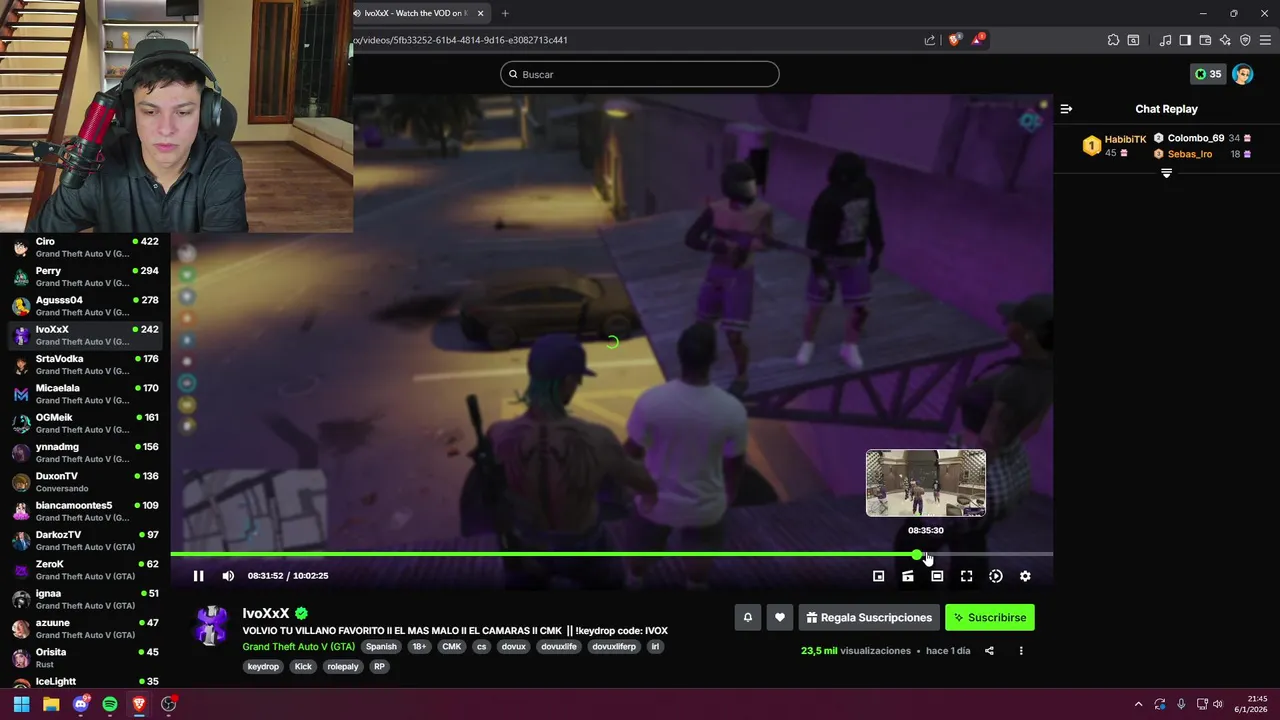The width and height of the screenshot is (1280, 720).
Task: Open Micaelala channel in sidebar
Action: pyautogui.click(x=85, y=394)
